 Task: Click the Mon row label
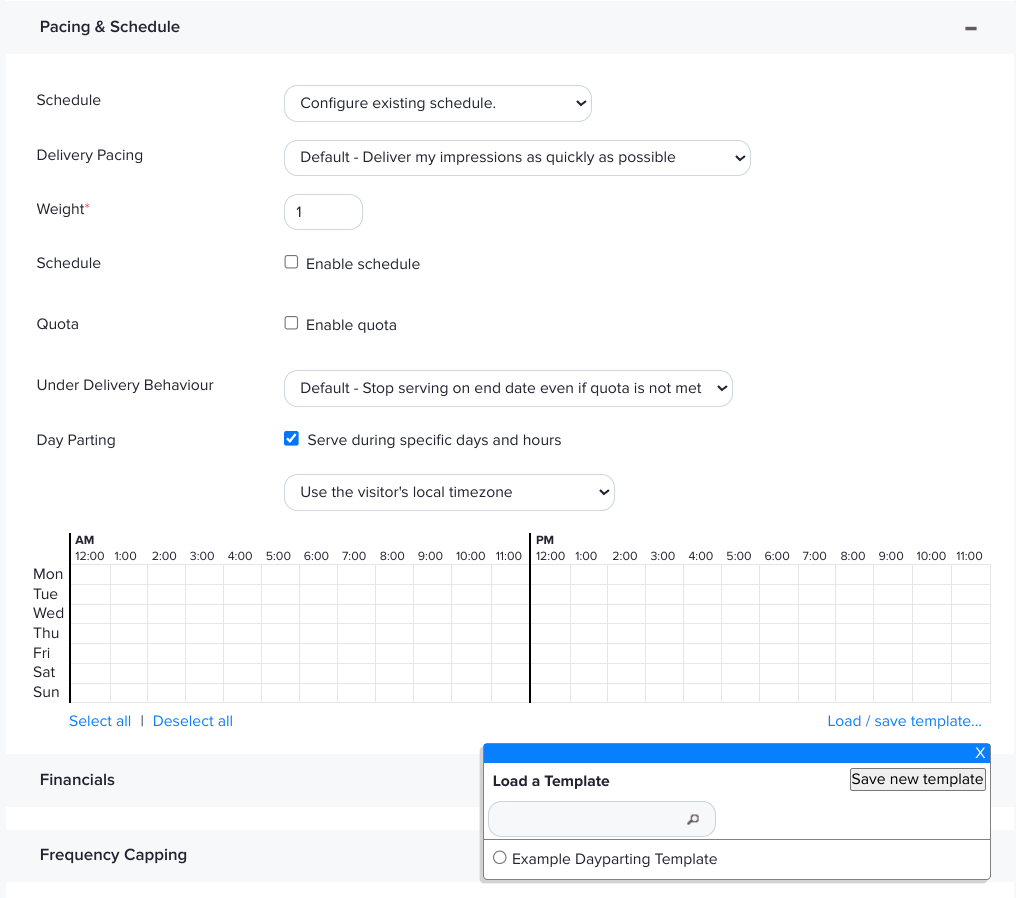coord(48,574)
